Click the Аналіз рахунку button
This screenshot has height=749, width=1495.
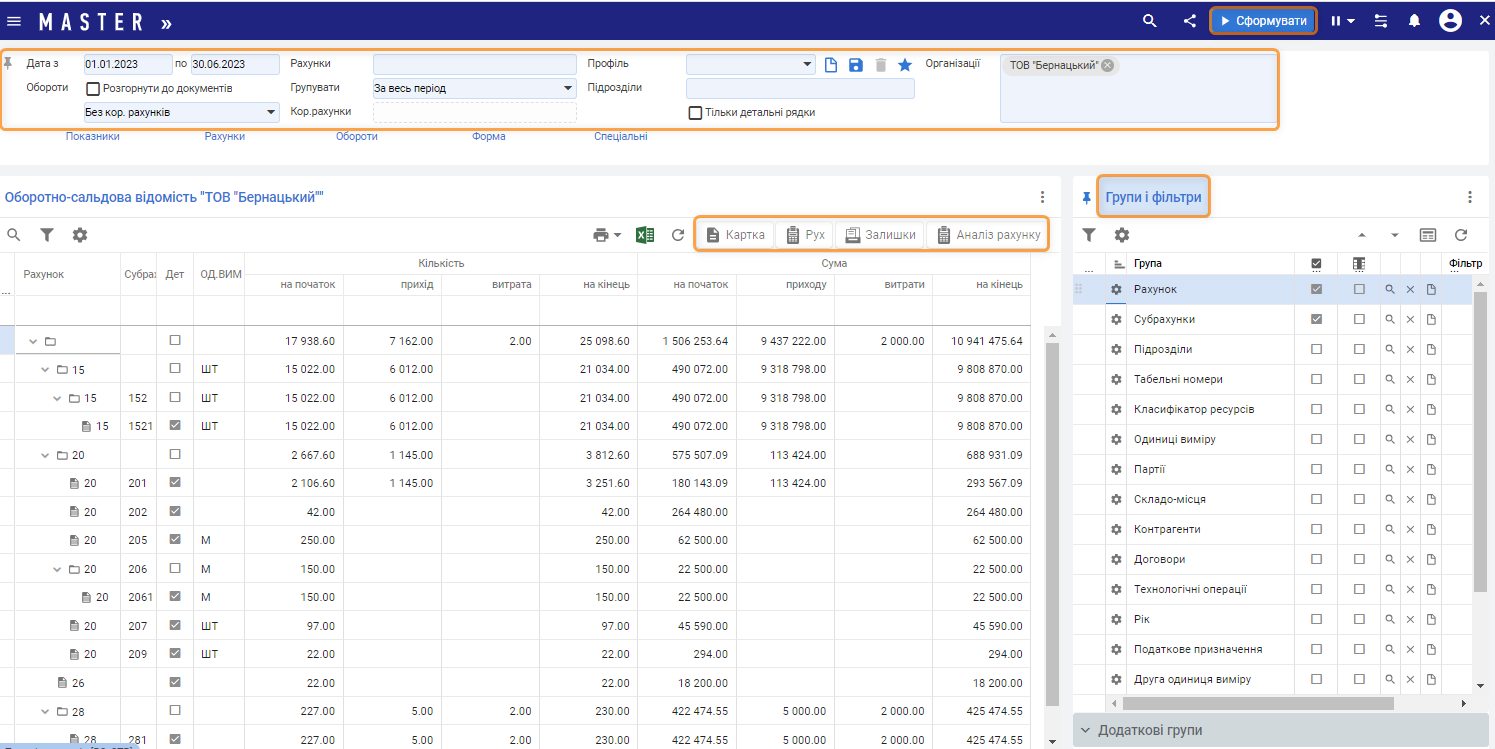988,235
